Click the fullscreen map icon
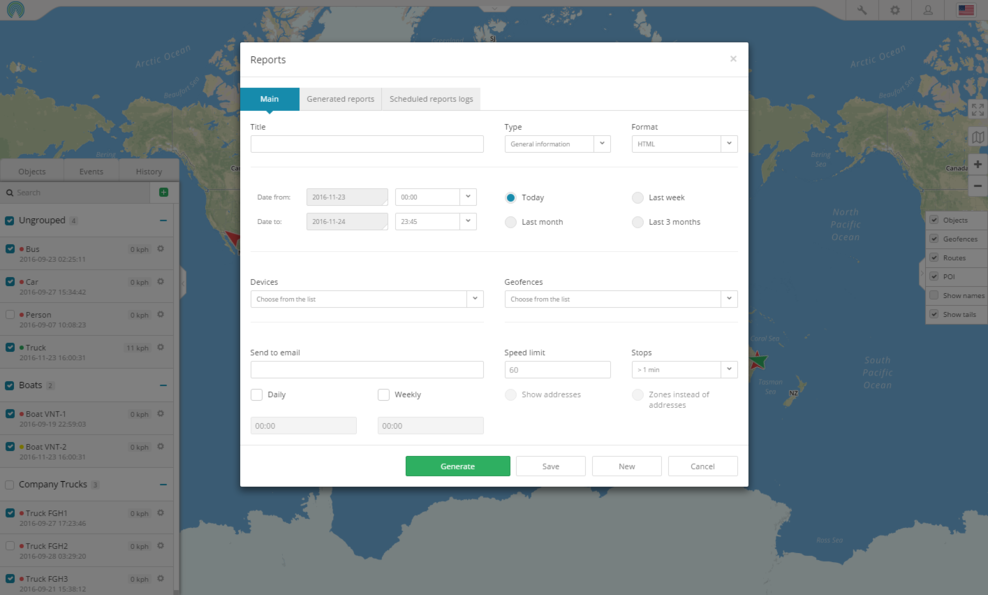Image resolution: width=988 pixels, height=595 pixels. click(x=977, y=110)
